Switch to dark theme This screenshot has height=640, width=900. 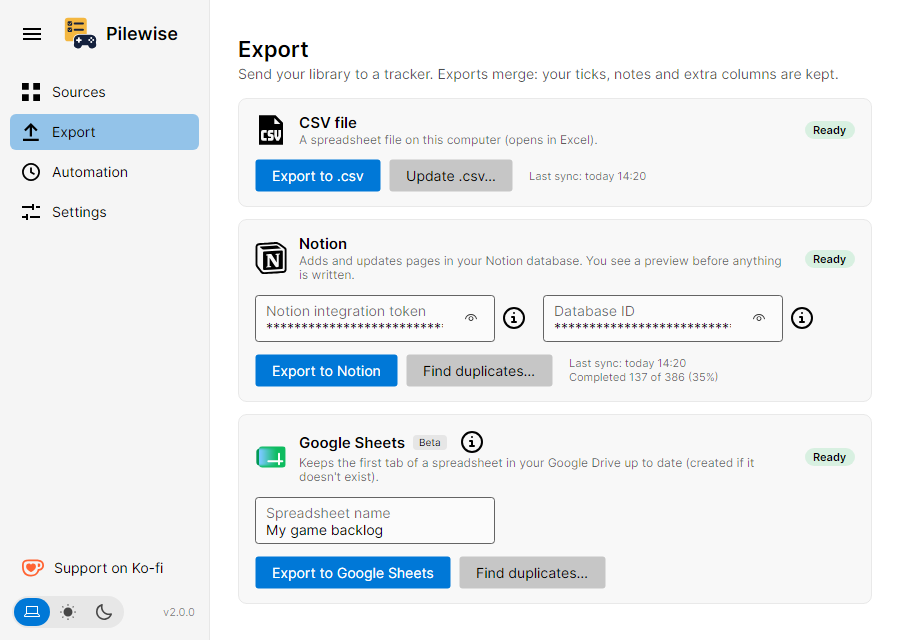click(104, 612)
